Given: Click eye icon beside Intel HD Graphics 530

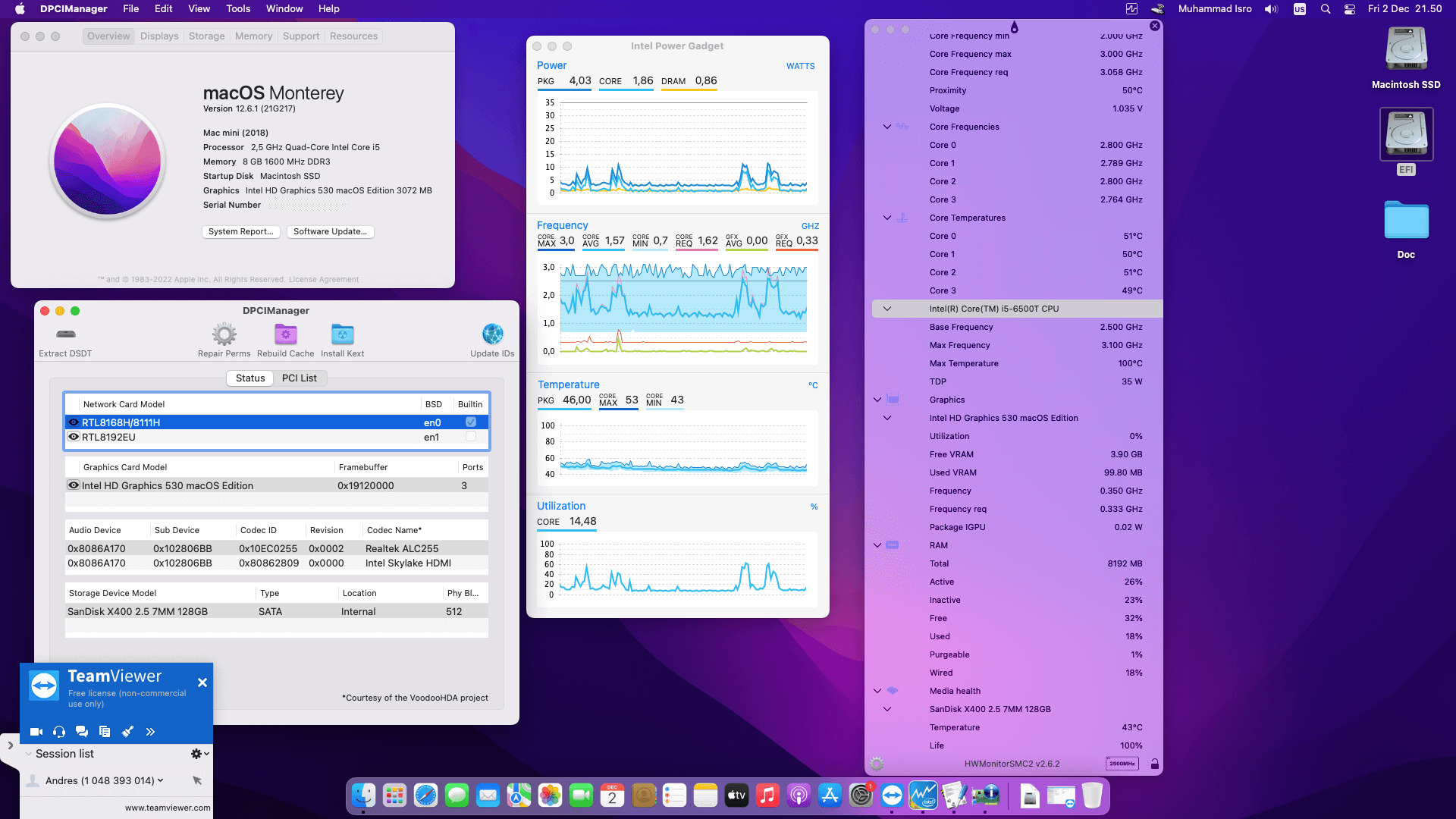Looking at the screenshot, I should 74,485.
